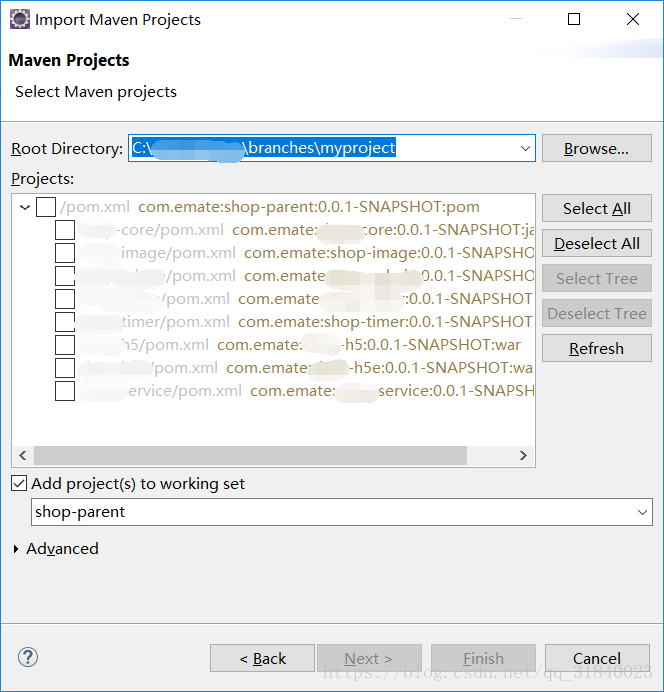Minimize the Import Maven Projects dialog
664x692 pixels.
516,19
